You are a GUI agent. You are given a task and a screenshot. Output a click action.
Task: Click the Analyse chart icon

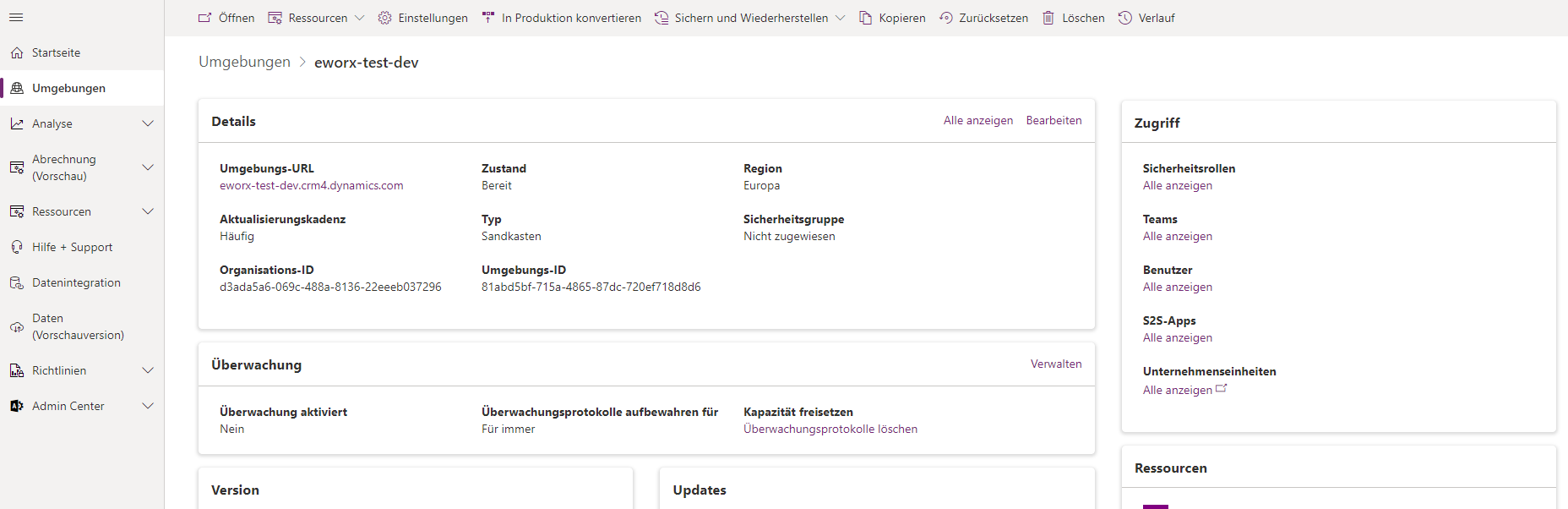17,123
